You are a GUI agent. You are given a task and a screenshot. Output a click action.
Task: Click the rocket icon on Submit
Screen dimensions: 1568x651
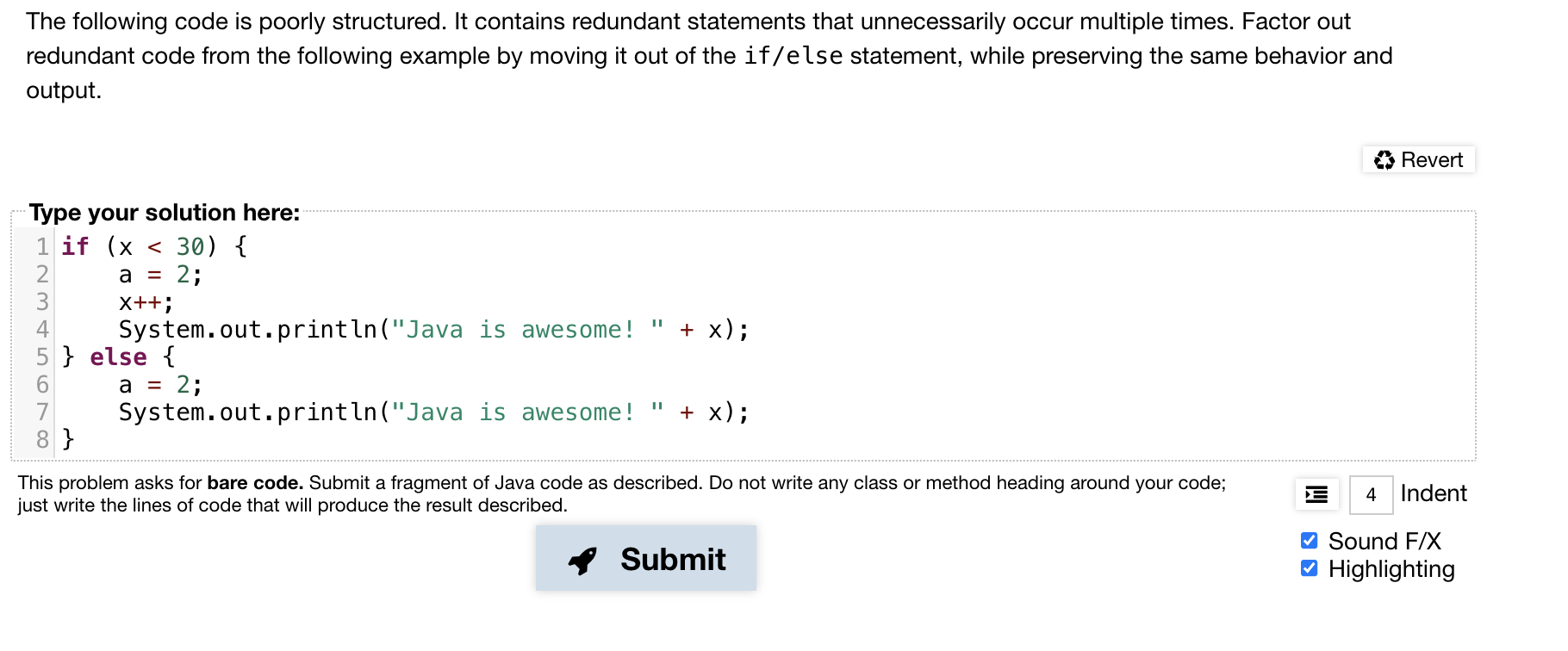pyautogui.click(x=582, y=561)
